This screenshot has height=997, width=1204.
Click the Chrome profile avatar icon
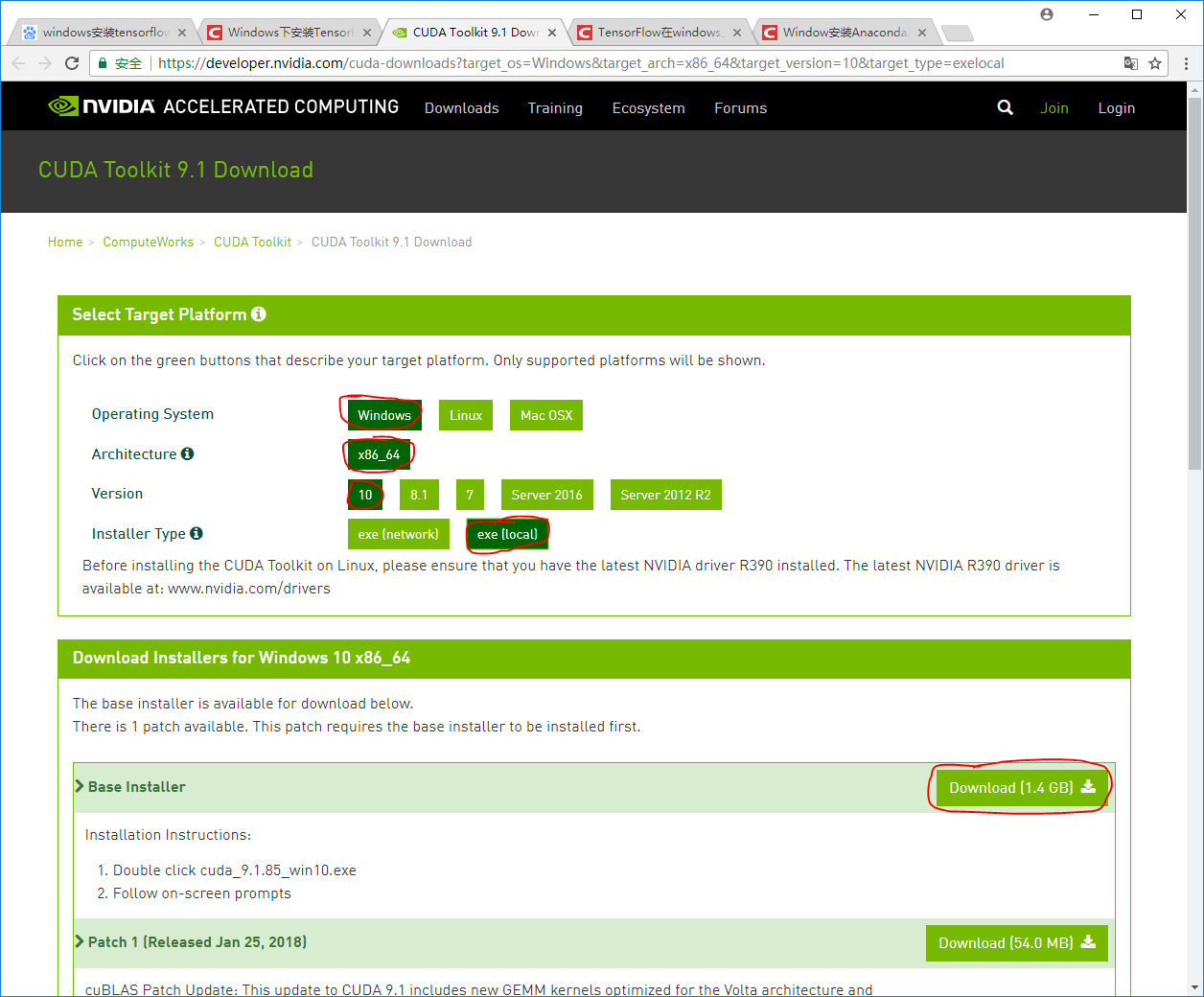pos(1047,14)
